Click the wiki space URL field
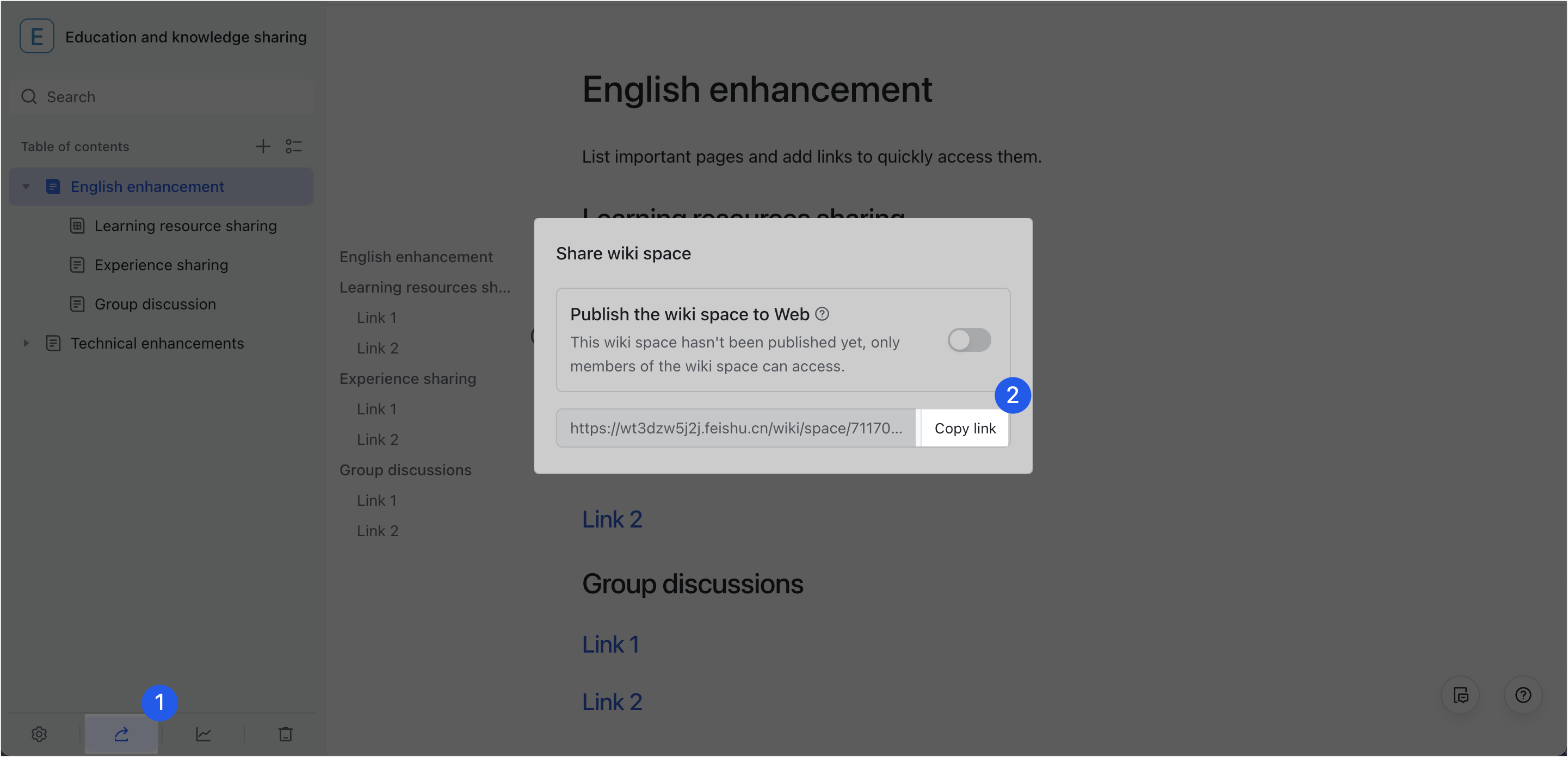The height and width of the screenshot is (757, 1568). pos(736,429)
